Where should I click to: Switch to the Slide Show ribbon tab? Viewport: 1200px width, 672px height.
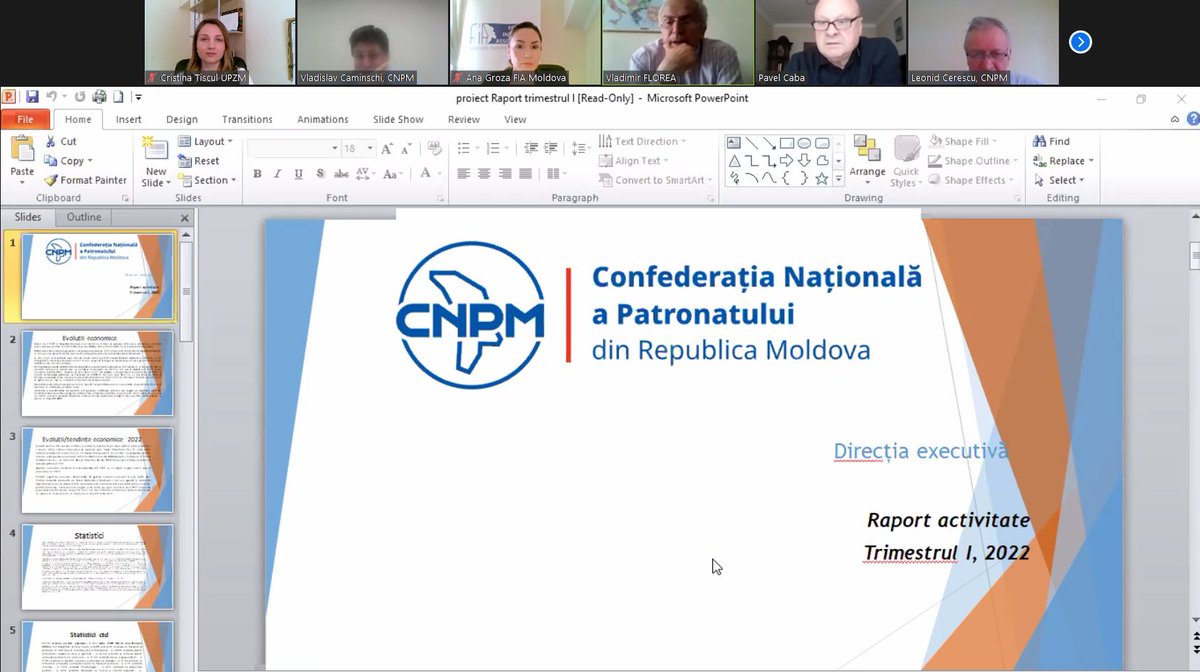tap(398, 119)
